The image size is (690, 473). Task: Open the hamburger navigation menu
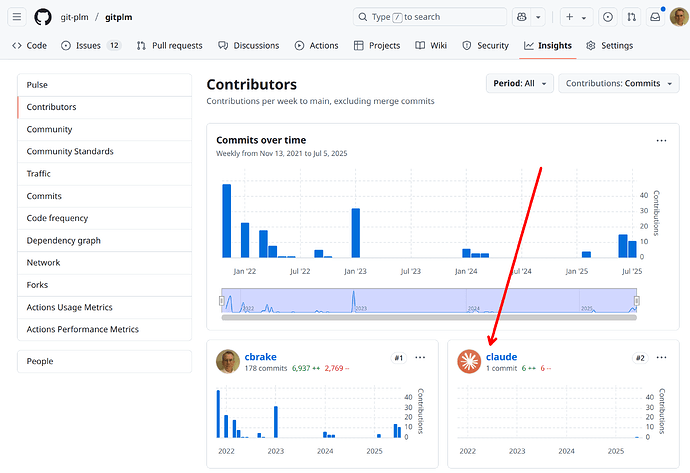click(x=17, y=17)
